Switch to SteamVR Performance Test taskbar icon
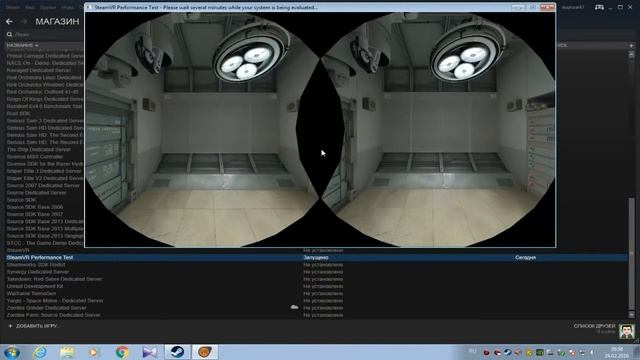 (x=205, y=352)
